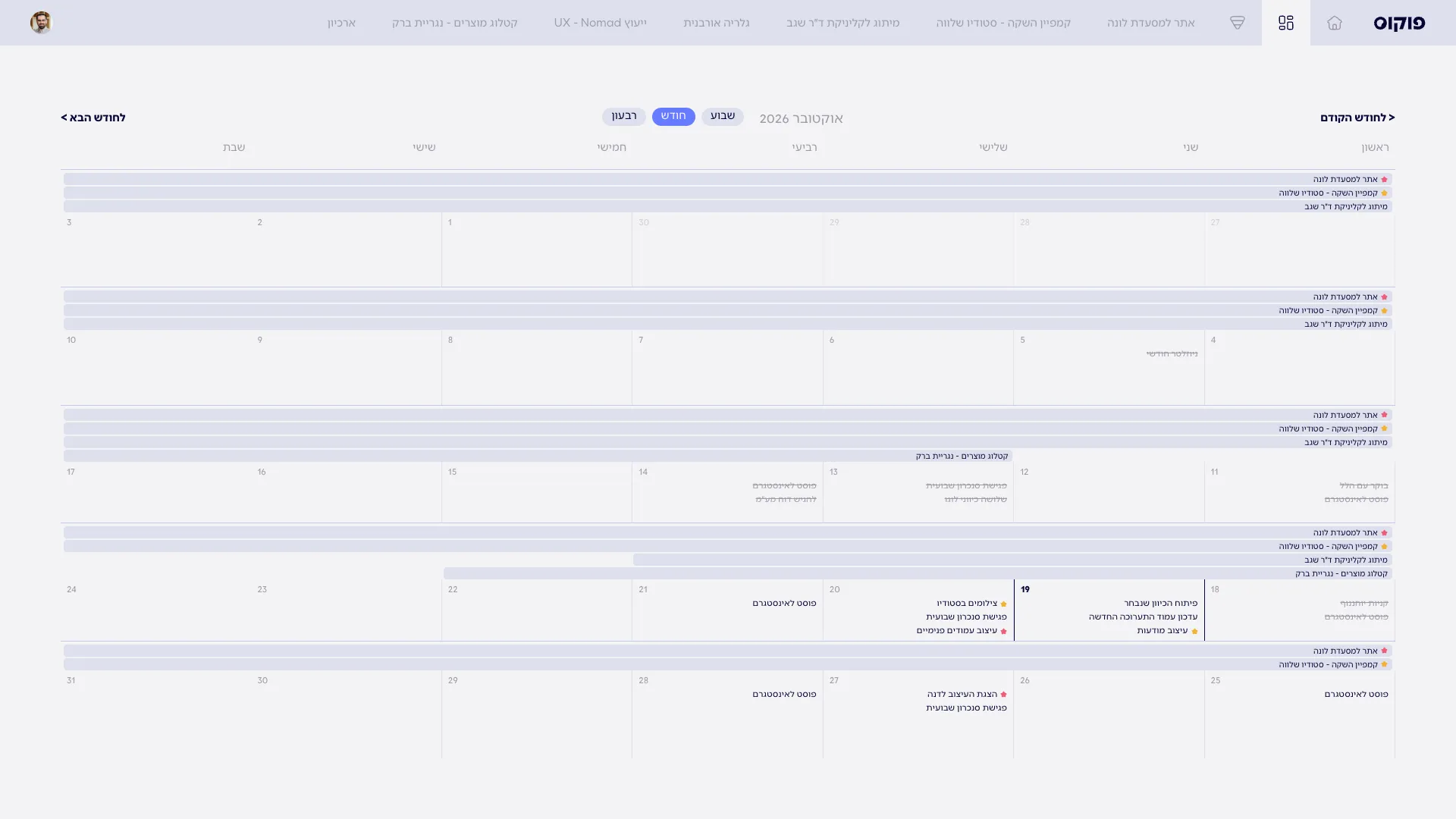Open the גלריה אורבנית project tab
The image size is (1456, 819).
[717, 23]
